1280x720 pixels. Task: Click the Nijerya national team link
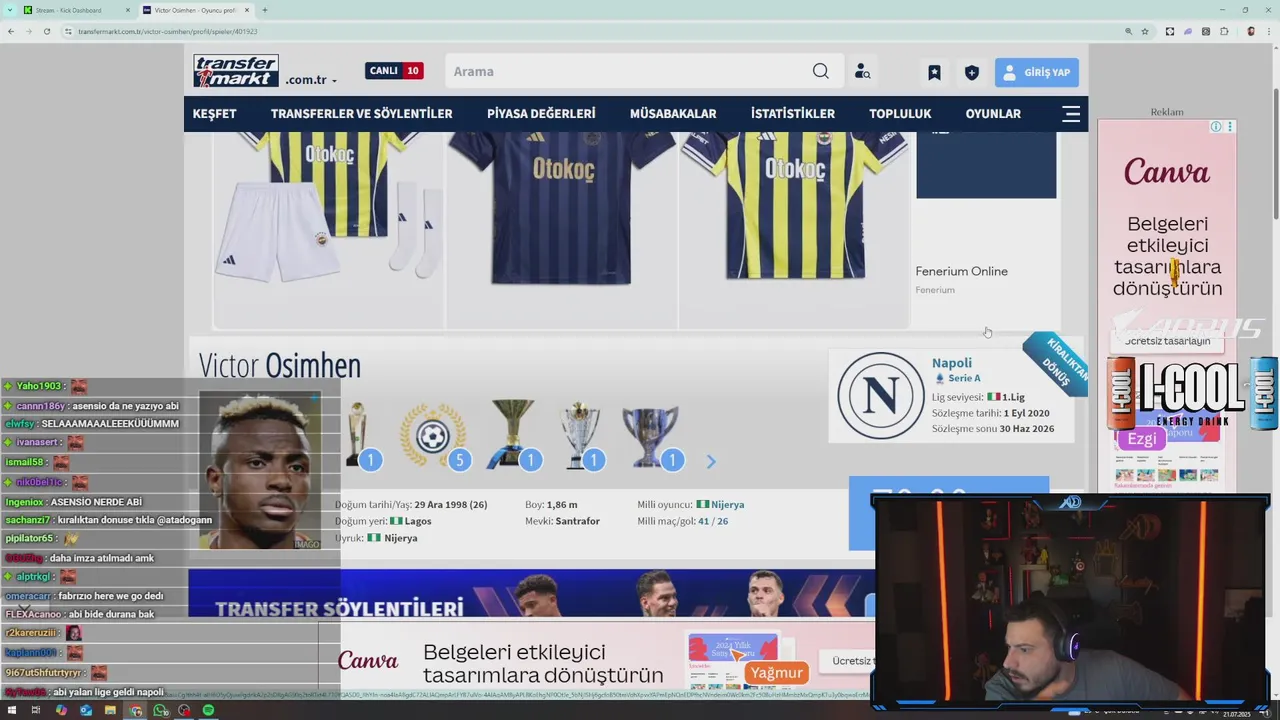[727, 505]
